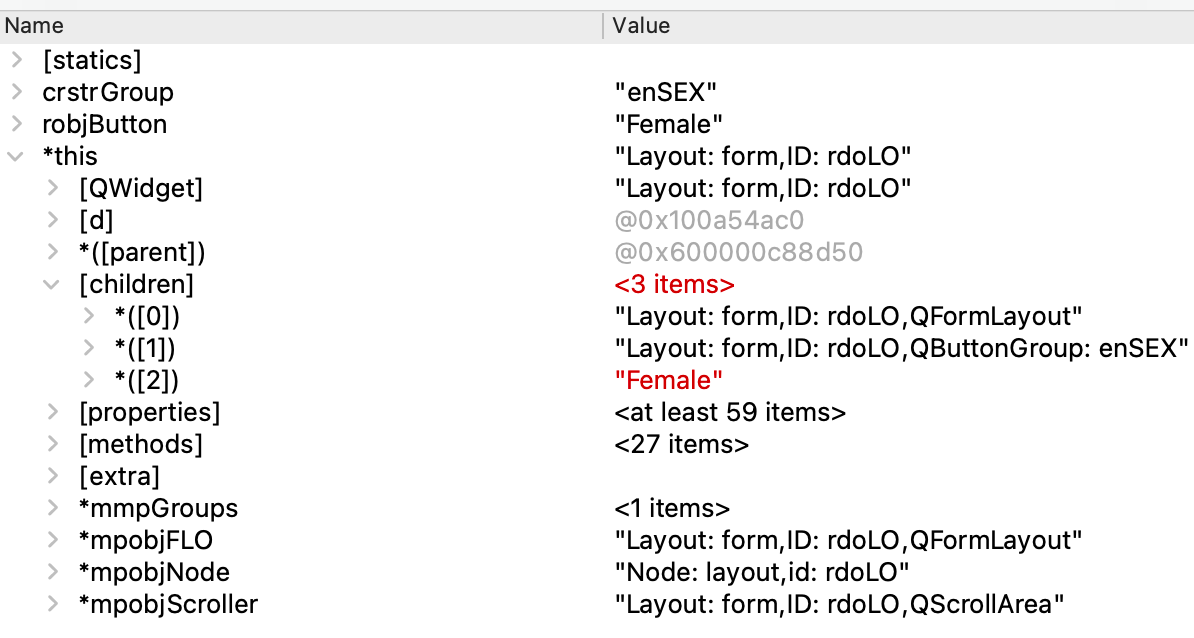
Task: Expand the [QWidget] base class entry
Action: coord(53,188)
